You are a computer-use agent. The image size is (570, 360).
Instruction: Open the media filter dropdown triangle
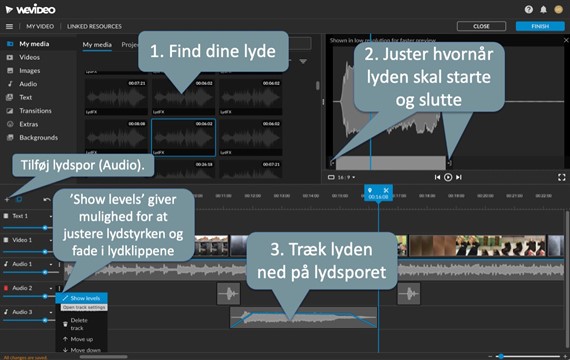click(x=303, y=61)
